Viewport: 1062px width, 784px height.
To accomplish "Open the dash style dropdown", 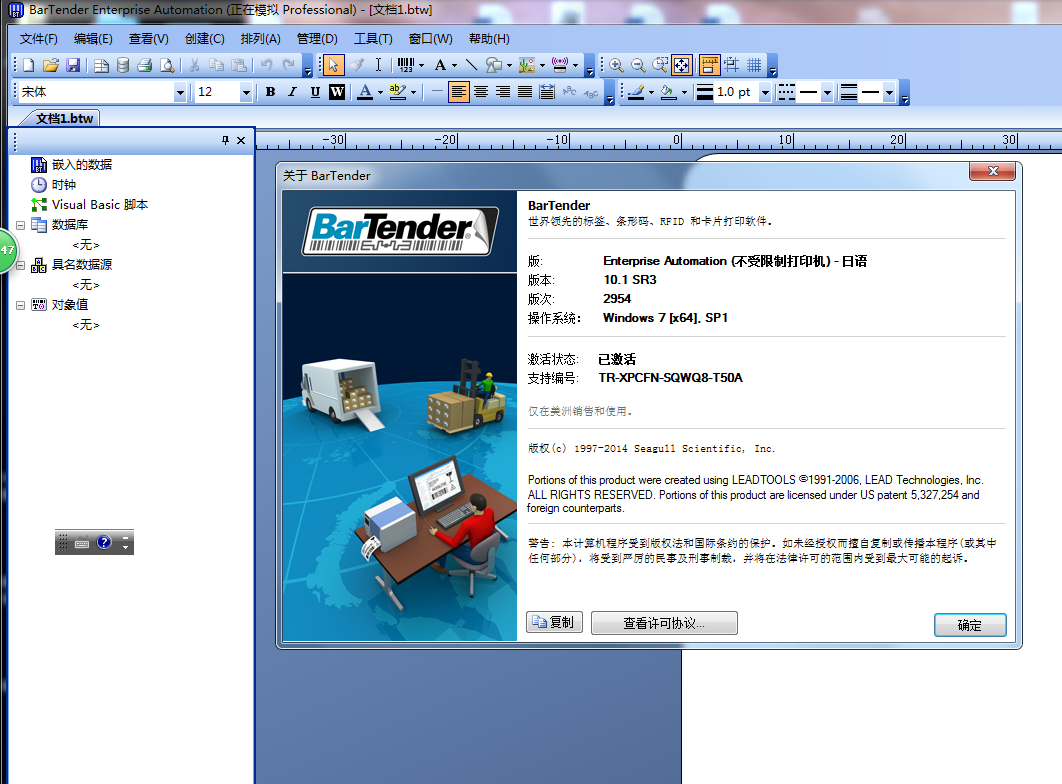I will [826, 92].
